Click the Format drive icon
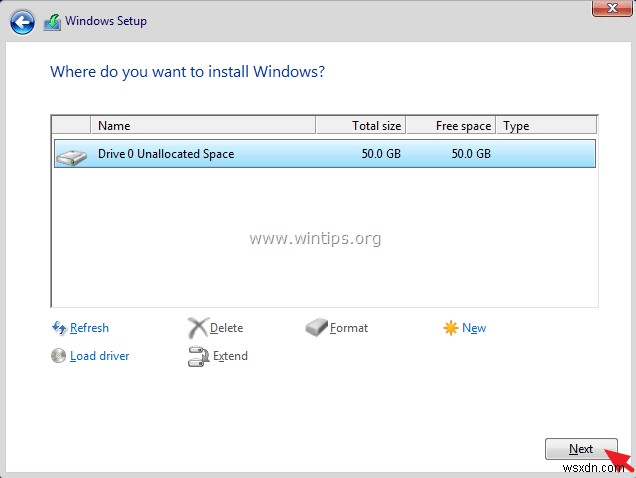The width and height of the screenshot is (636, 478). pos(316,327)
